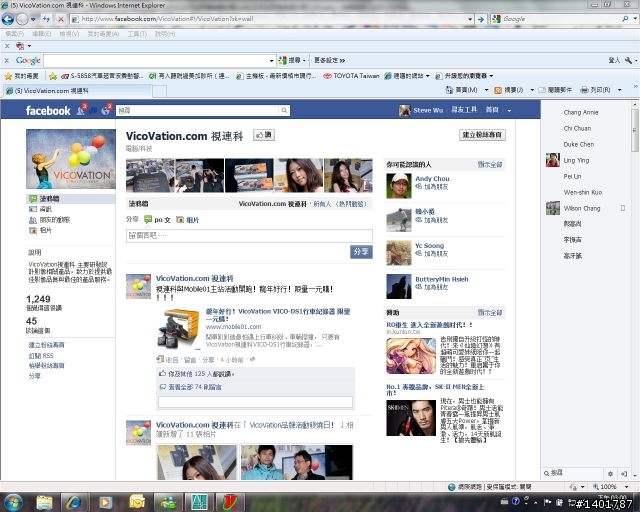Open the menu labelled with (A)
The image size is (640, 512).
pyautogui.click(x=103, y=34)
